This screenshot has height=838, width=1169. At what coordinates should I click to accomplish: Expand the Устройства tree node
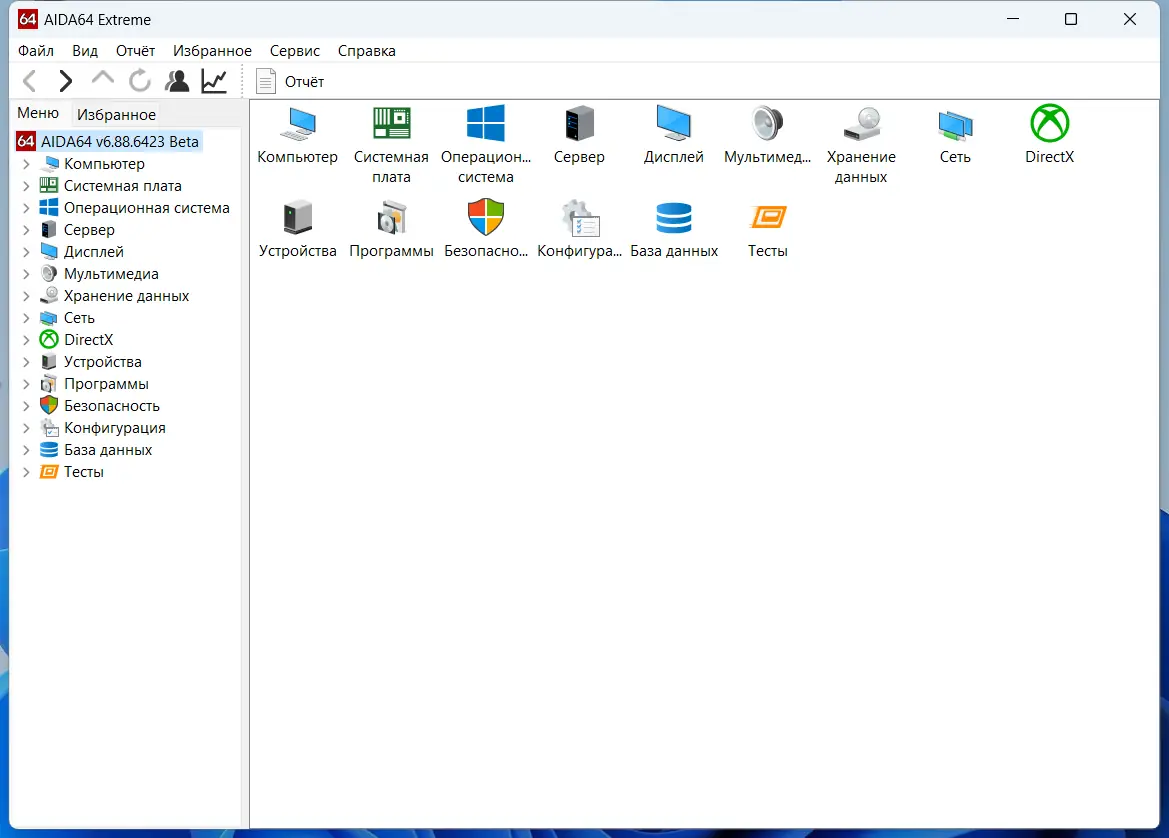click(x=26, y=362)
